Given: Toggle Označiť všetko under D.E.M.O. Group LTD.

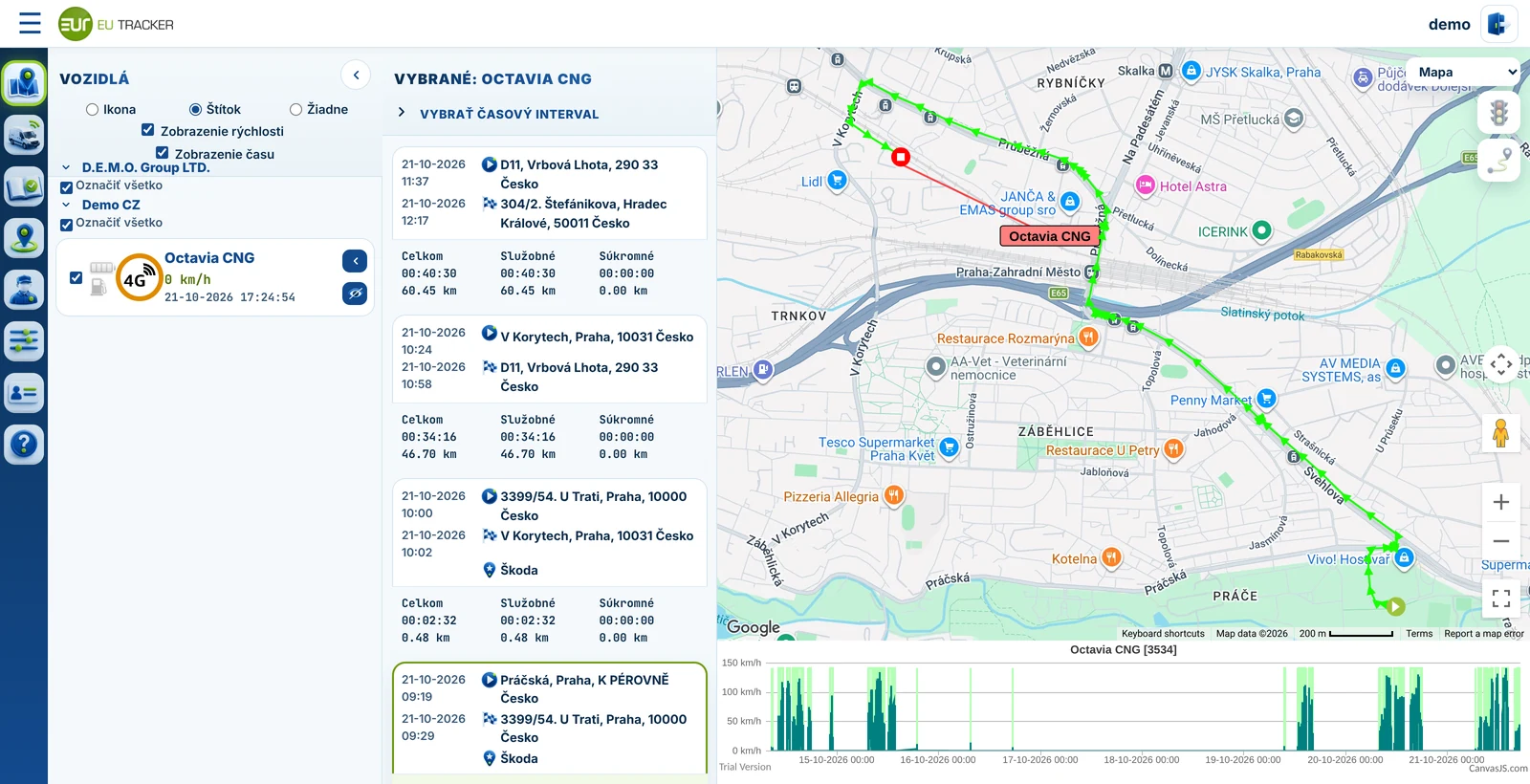Looking at the screenshot, I should pos(67,187).
